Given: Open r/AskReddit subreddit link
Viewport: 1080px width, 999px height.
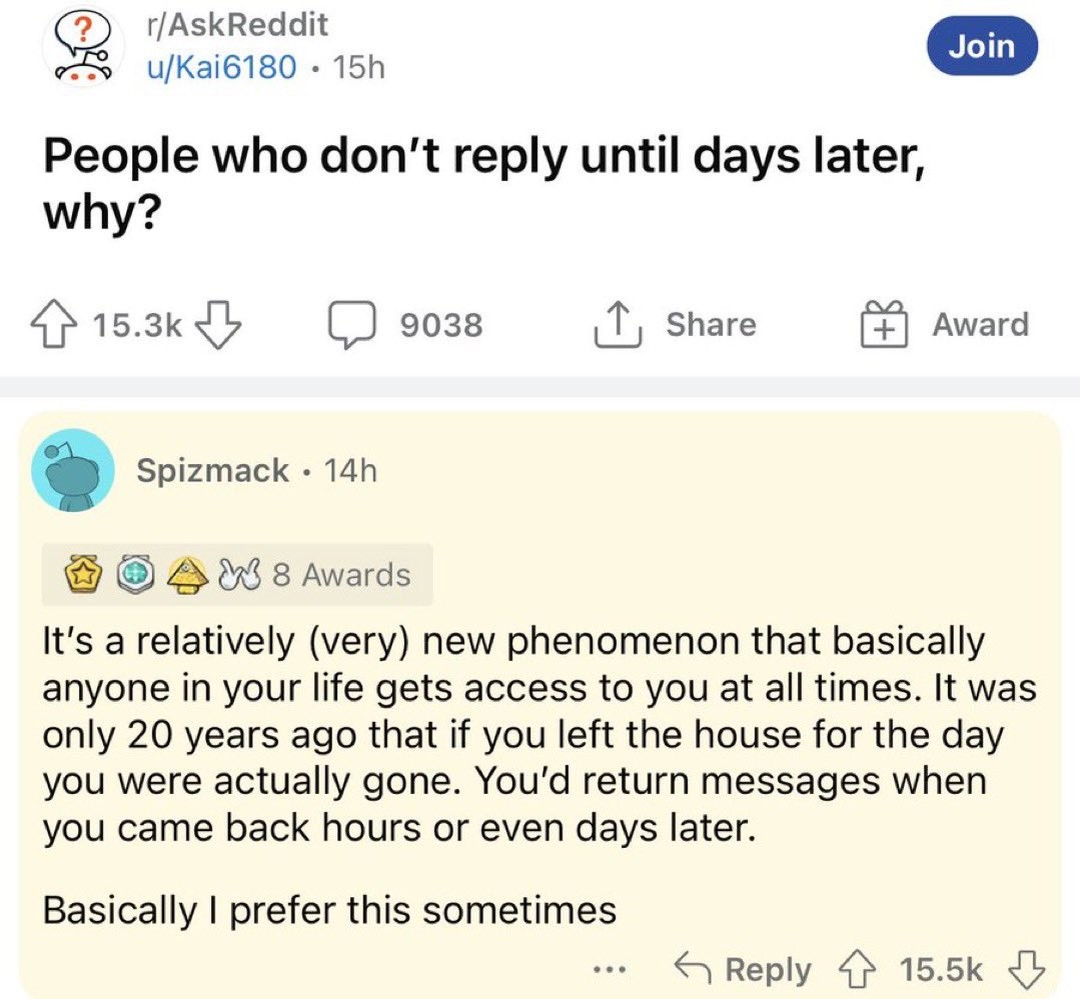Looking at the screenshot, I should pyautogui.click(x=236, y=24).
